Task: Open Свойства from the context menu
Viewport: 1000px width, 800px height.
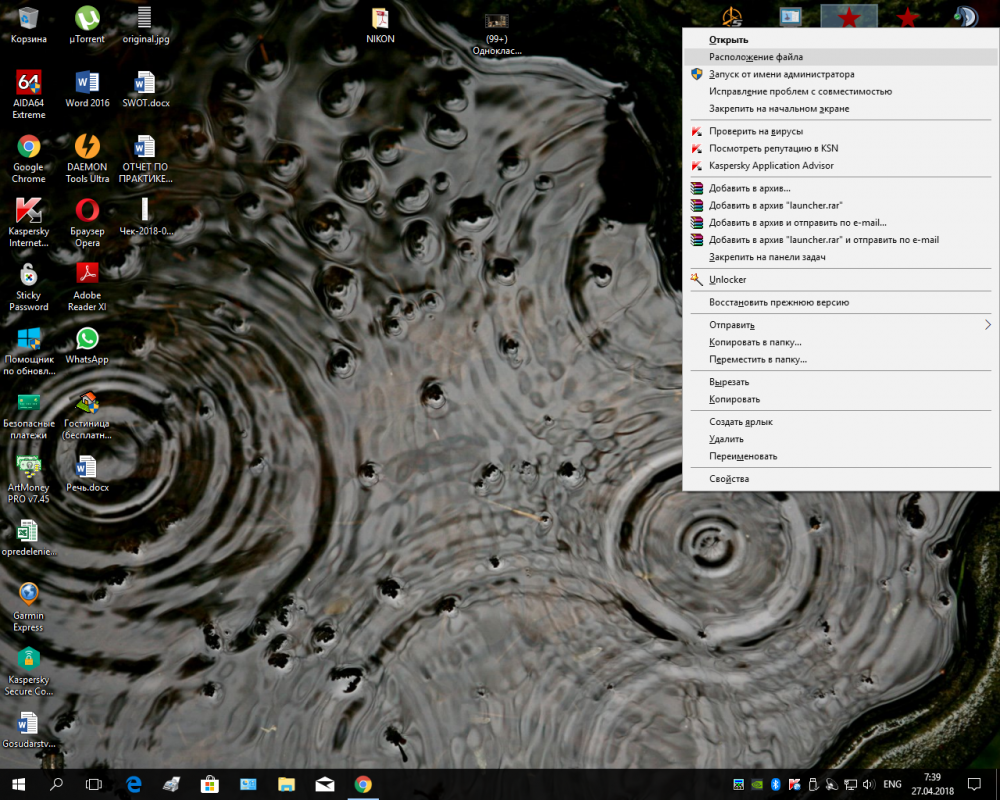Action: tap(729, 479)
